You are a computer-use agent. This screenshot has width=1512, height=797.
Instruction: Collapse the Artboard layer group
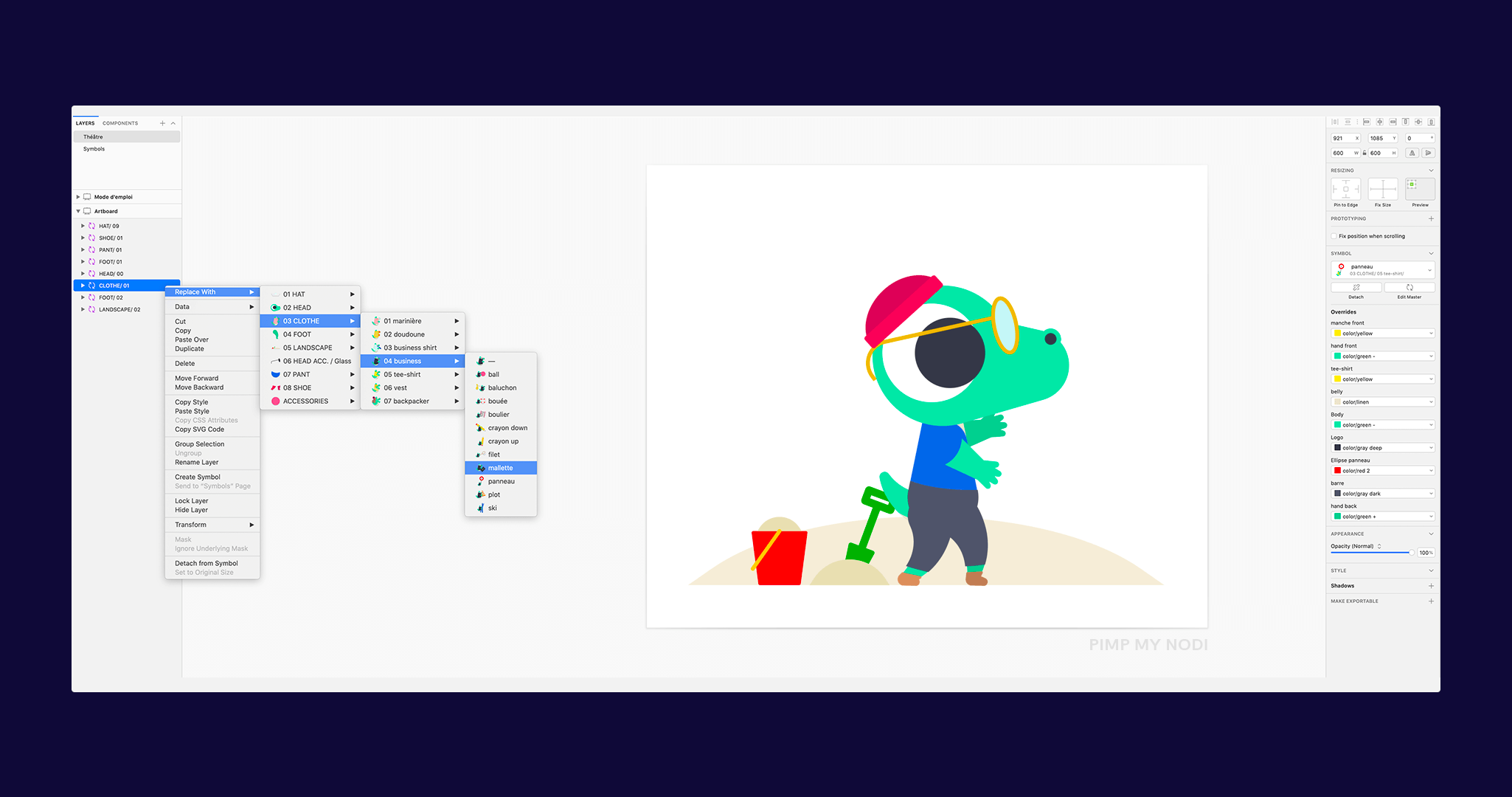click(x=78, y=211)
